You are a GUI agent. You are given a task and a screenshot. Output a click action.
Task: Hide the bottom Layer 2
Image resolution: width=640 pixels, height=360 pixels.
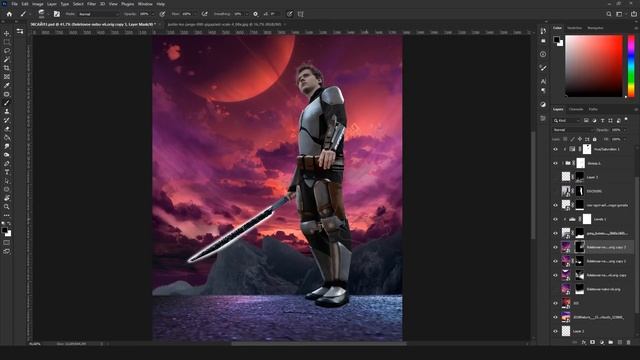coord(555,331)
